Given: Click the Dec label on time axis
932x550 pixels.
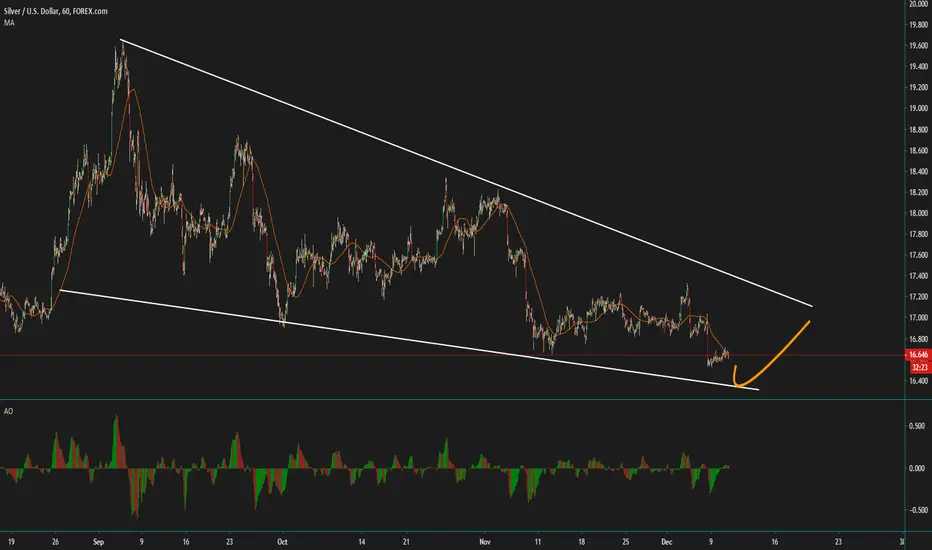Looking at the screenshot, I should [x=666, y=542].
